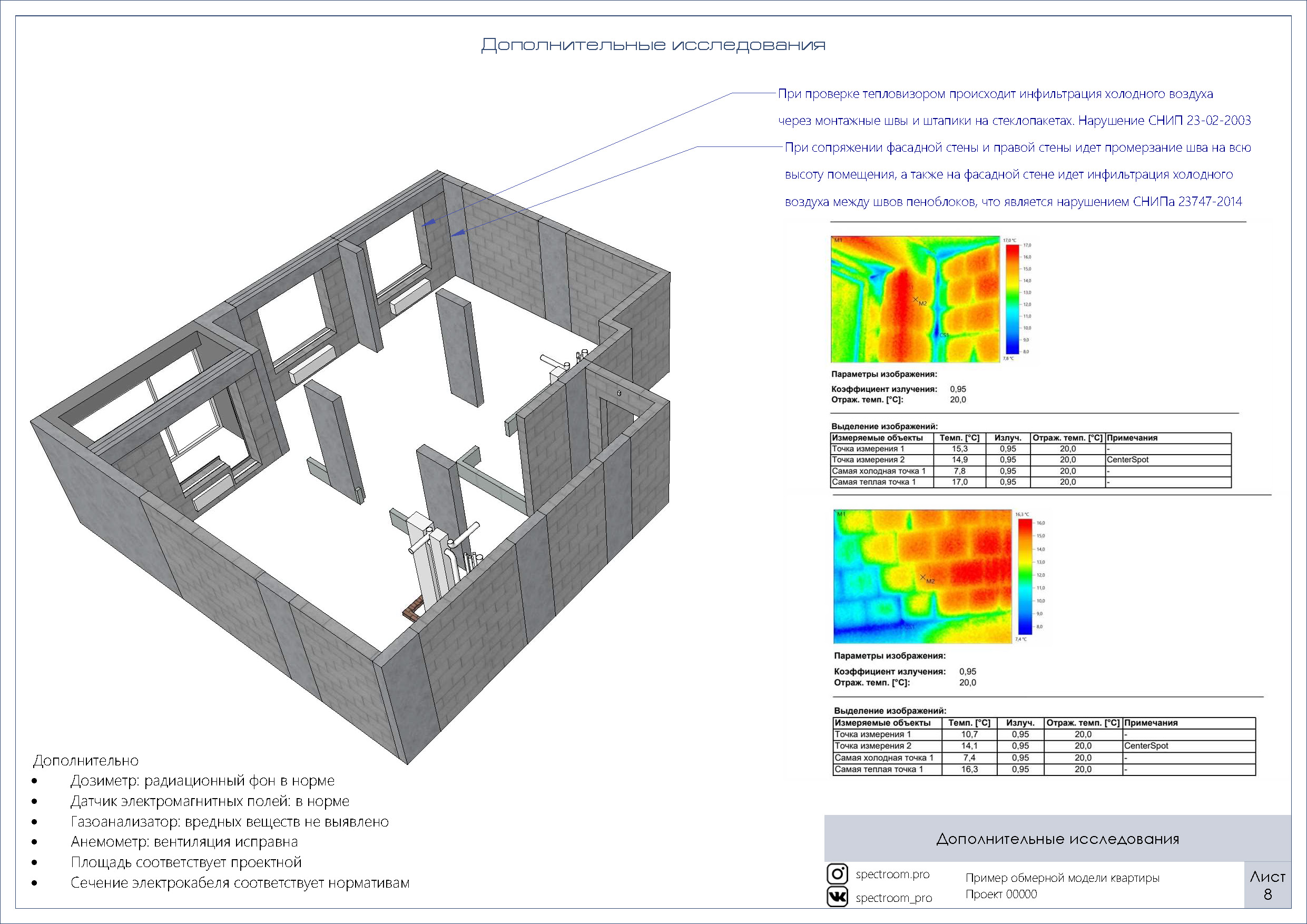Viewport: 1307px width, 924px height.
Task: Click the VK logo icon
Action: click(x=837, y=897)
